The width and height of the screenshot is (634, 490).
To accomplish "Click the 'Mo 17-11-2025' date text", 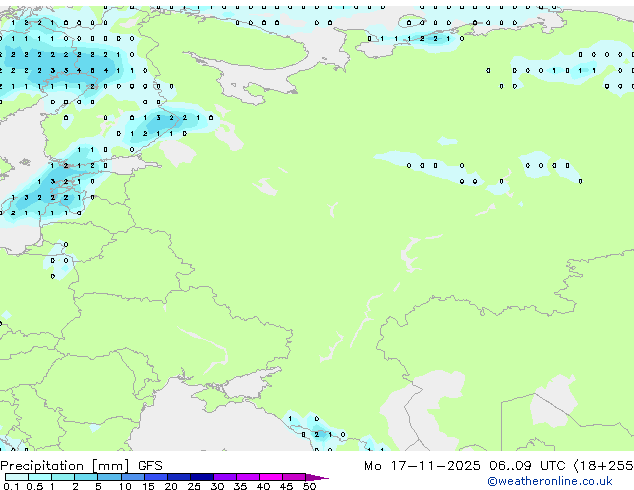I will pos(422,466).
